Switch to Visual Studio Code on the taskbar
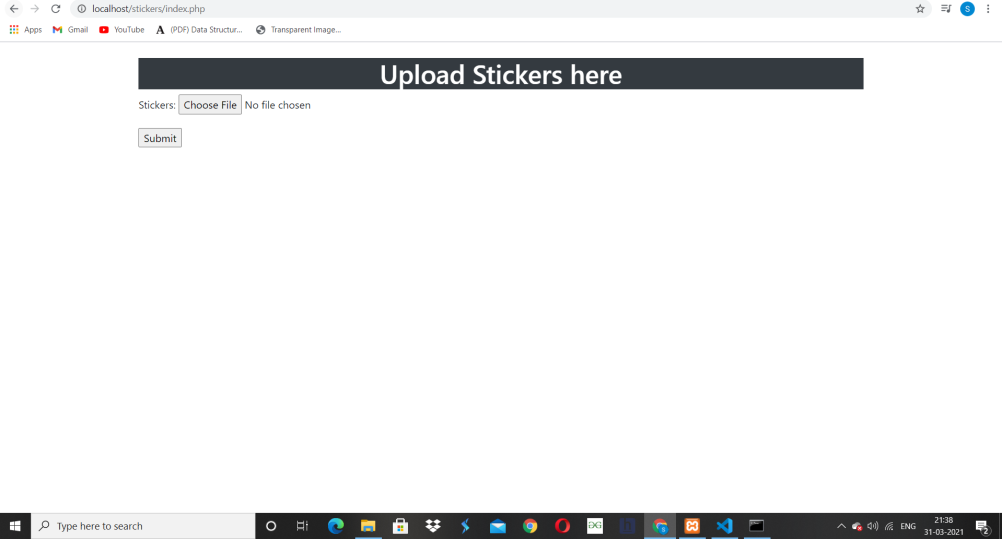Viewport: 1002px width, 539px height. tap(724, 526)
